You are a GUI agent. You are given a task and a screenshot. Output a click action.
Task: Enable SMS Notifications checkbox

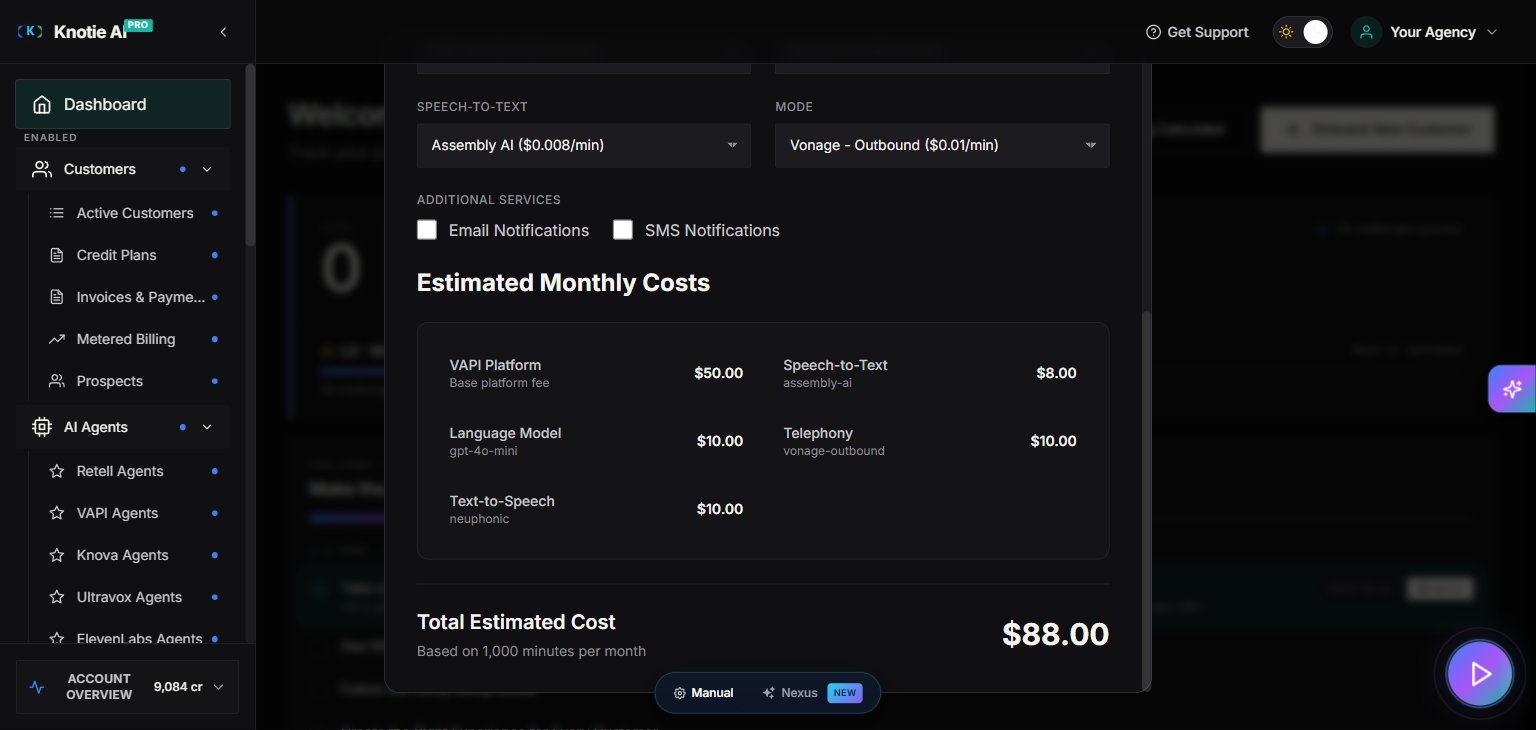[623, 230]
